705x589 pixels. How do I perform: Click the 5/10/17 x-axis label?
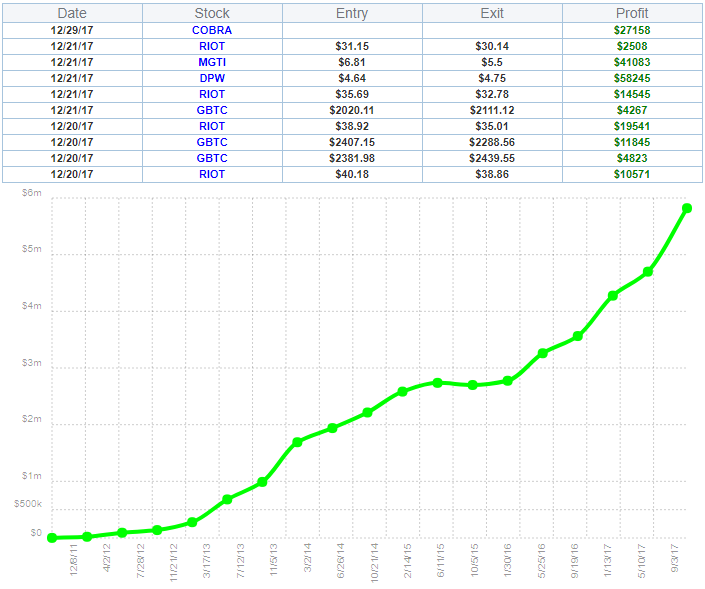tap(642, 561)
